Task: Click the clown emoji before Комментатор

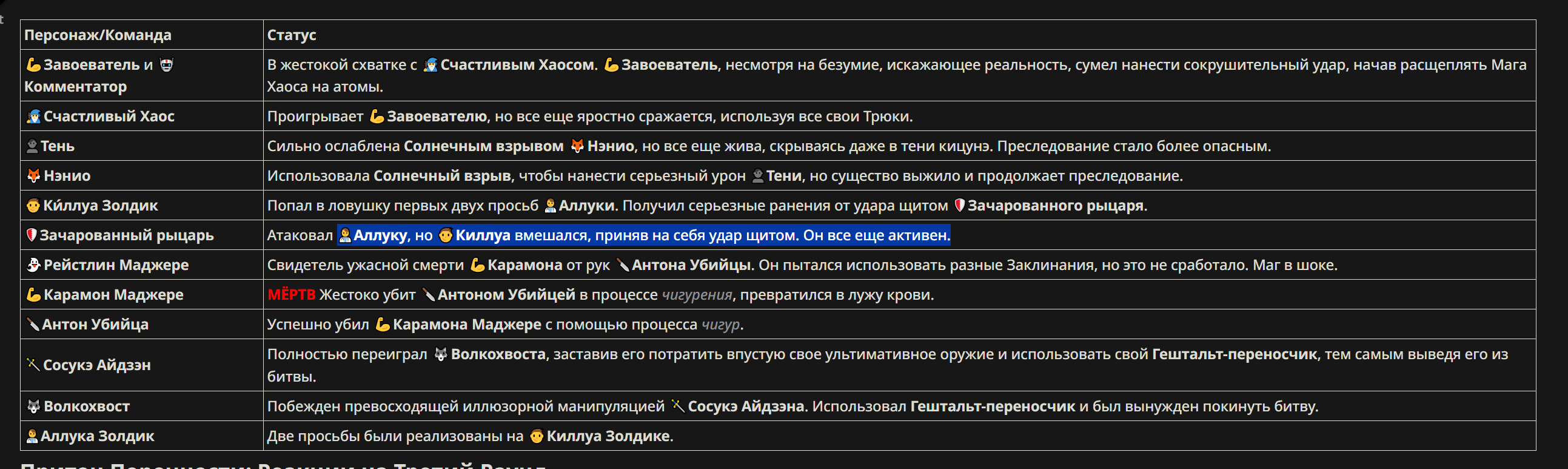Action: click(166, 64)
